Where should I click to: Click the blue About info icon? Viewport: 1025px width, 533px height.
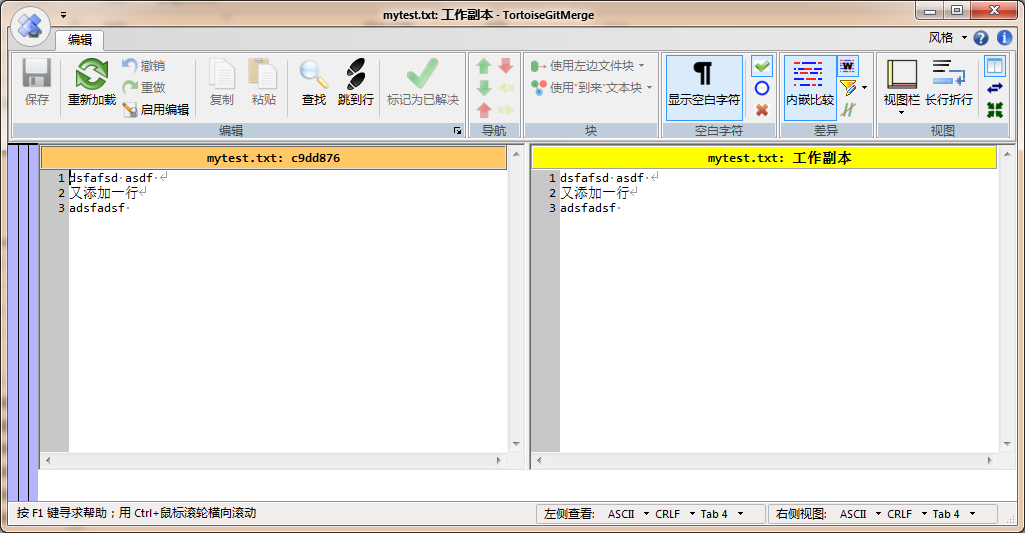click(1004, 38)
